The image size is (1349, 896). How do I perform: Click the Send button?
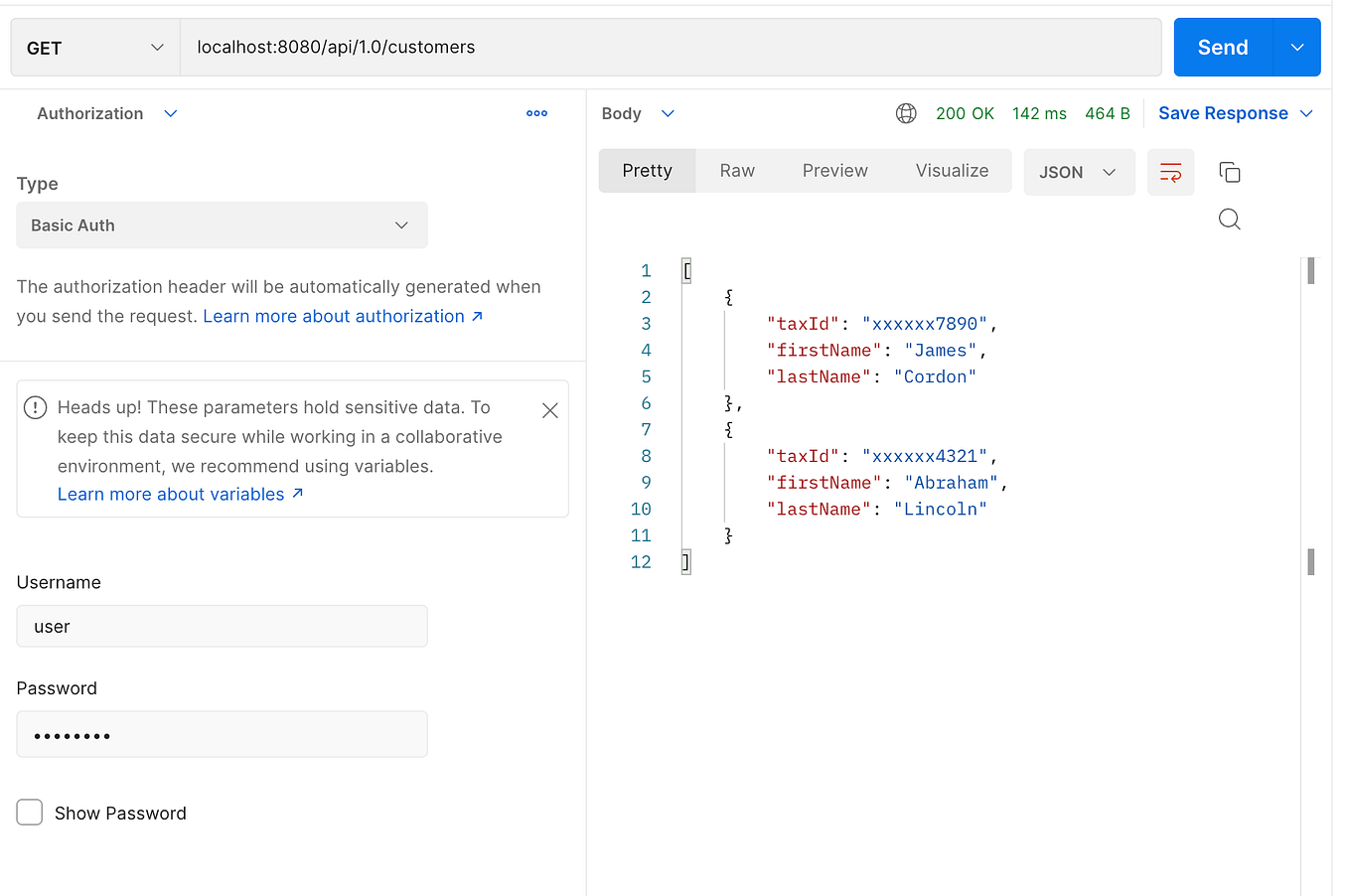pyautogui.click(x=1222, y=47)
